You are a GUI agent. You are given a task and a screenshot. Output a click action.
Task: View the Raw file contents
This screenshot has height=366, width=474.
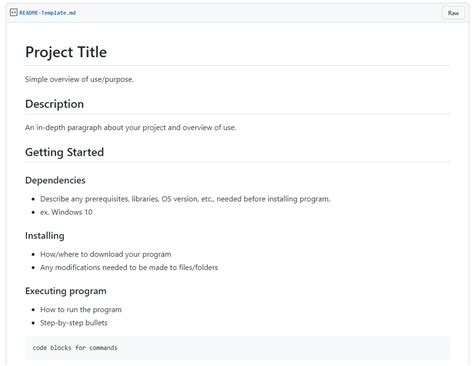tap(453, 13)
